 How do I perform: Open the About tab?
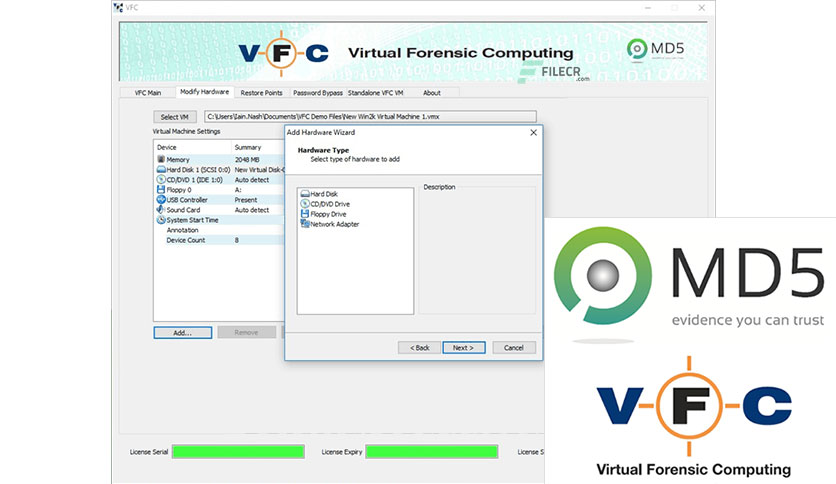click(x=432, y=93)
